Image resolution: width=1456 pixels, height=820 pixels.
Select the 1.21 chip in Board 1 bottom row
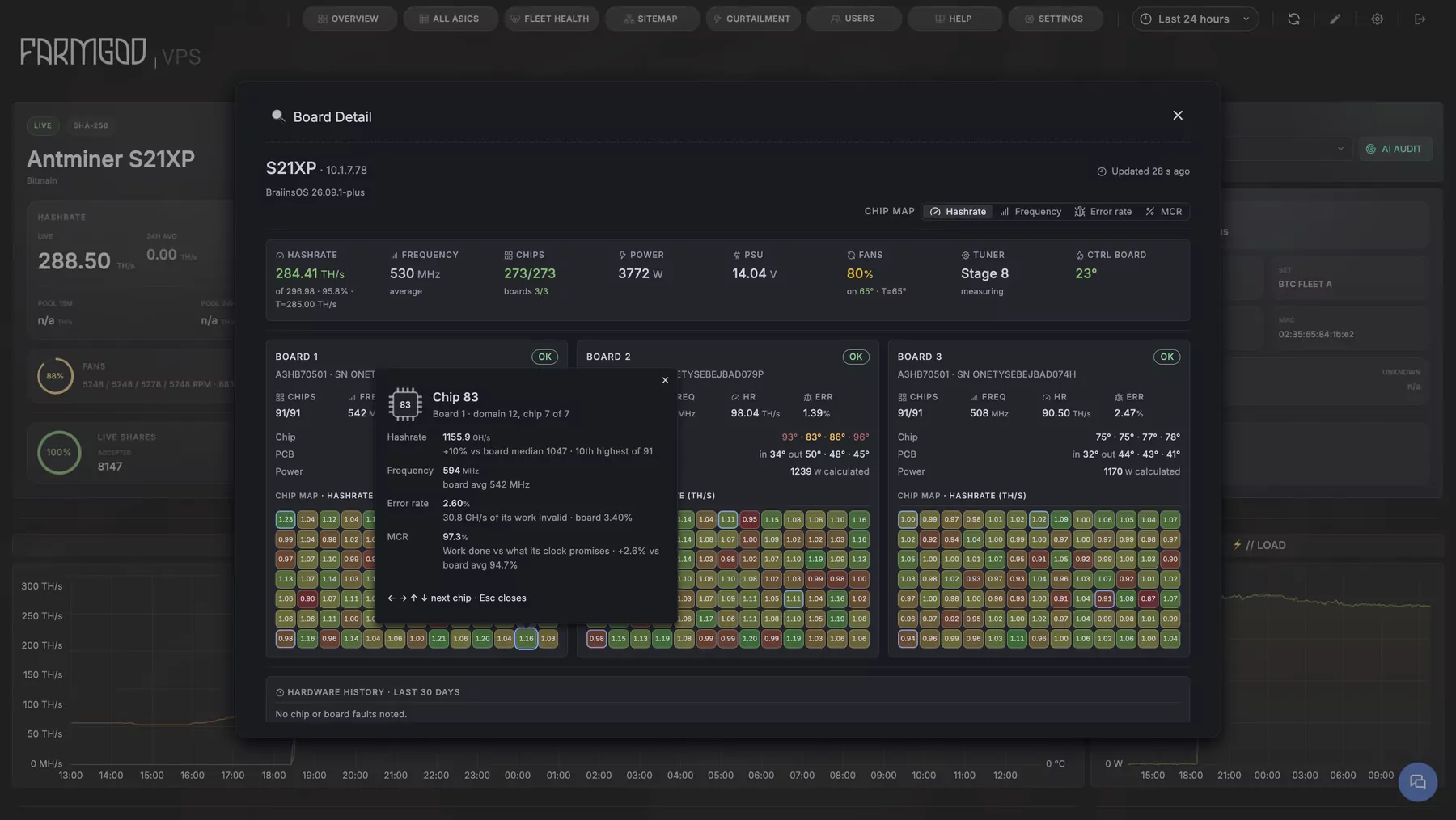(x=438, y=638)
